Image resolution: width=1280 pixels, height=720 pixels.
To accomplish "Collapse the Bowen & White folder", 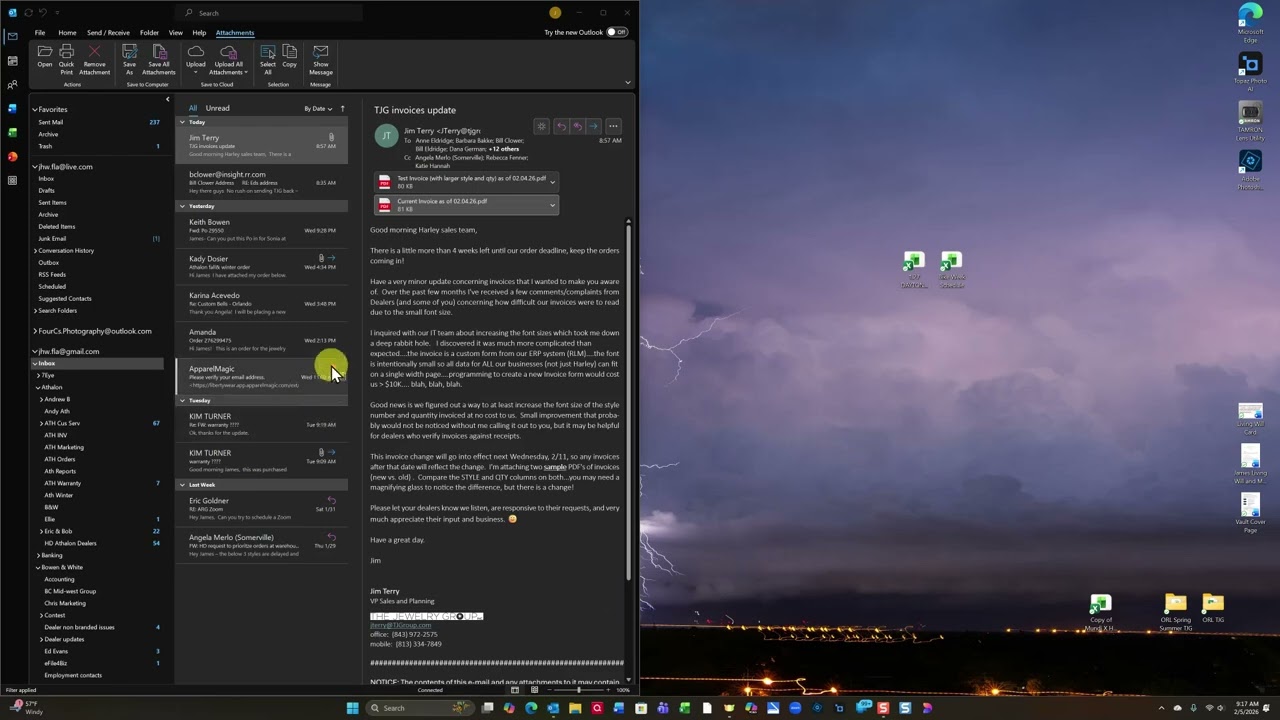I will pyautogui.click(x=38, y=567).
